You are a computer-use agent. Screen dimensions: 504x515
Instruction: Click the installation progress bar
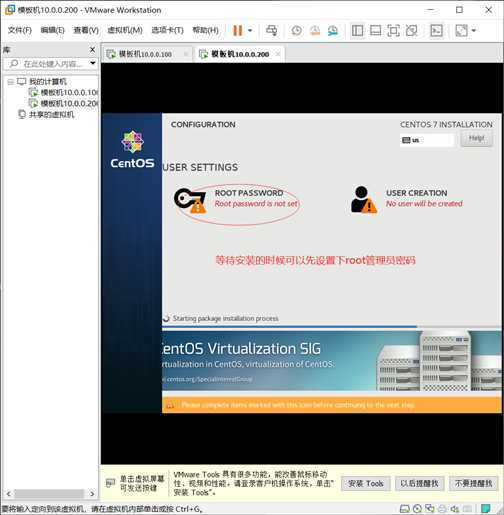point(332,327)
